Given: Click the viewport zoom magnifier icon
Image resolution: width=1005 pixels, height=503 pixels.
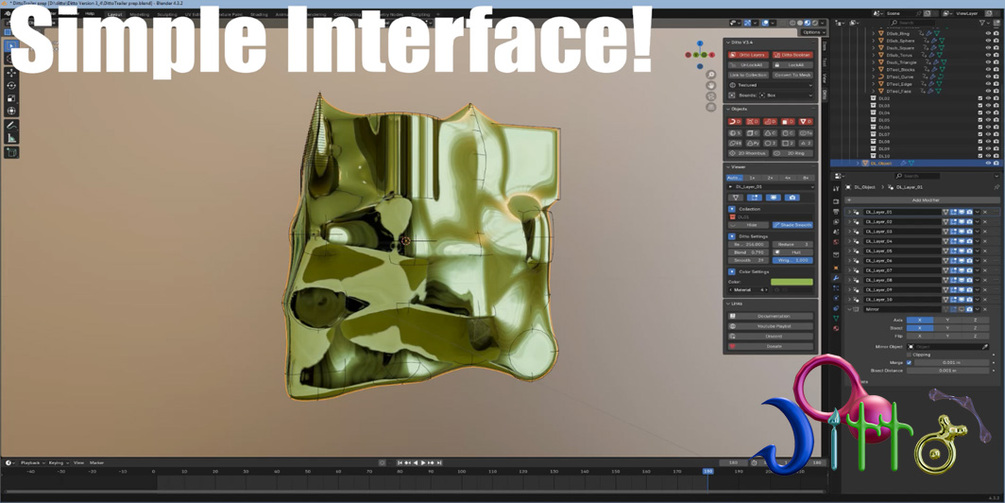Looking at the screenshot, I should (x=711, y=75).
